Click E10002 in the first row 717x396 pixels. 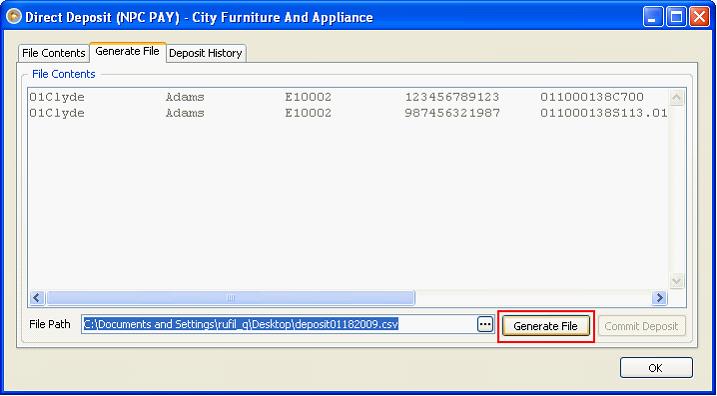pyautogui.click(x=308, y=97)
